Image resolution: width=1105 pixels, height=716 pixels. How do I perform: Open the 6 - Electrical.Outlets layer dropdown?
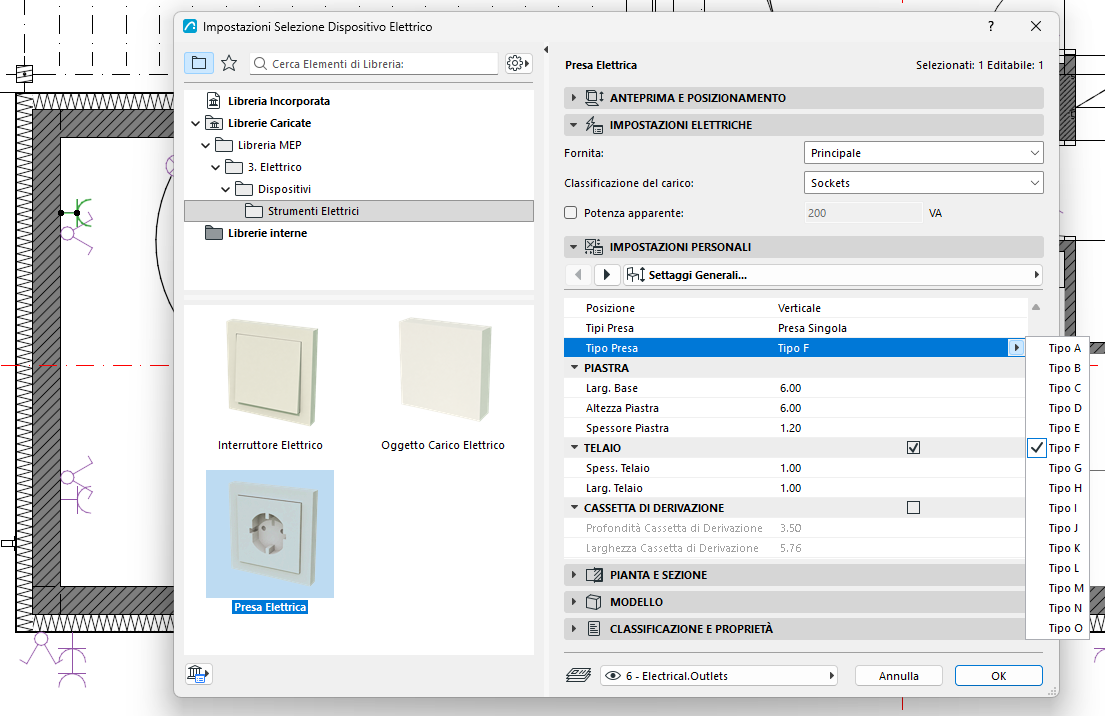719,676
